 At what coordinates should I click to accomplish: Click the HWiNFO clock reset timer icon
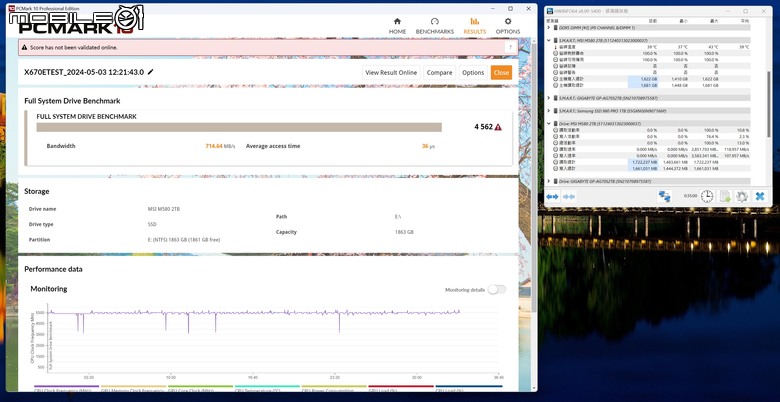coord(707,196)
